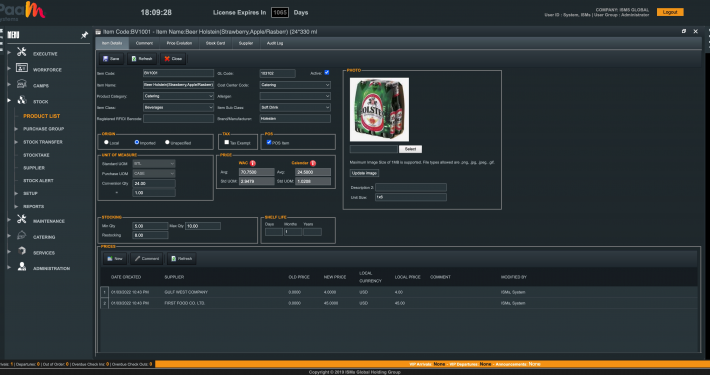Switch to the Comment tab

(144, 43)
